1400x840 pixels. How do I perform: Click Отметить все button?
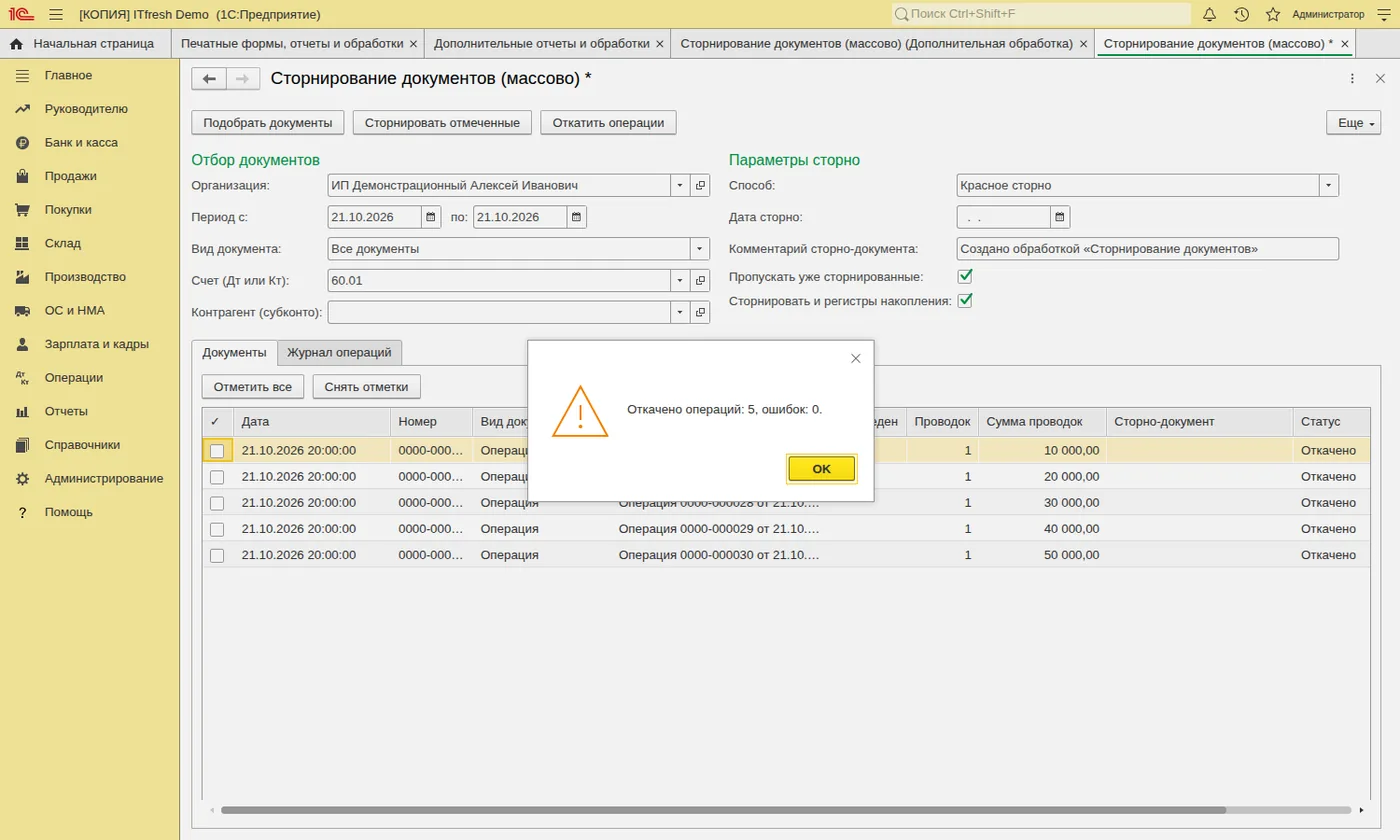point(252,387)
